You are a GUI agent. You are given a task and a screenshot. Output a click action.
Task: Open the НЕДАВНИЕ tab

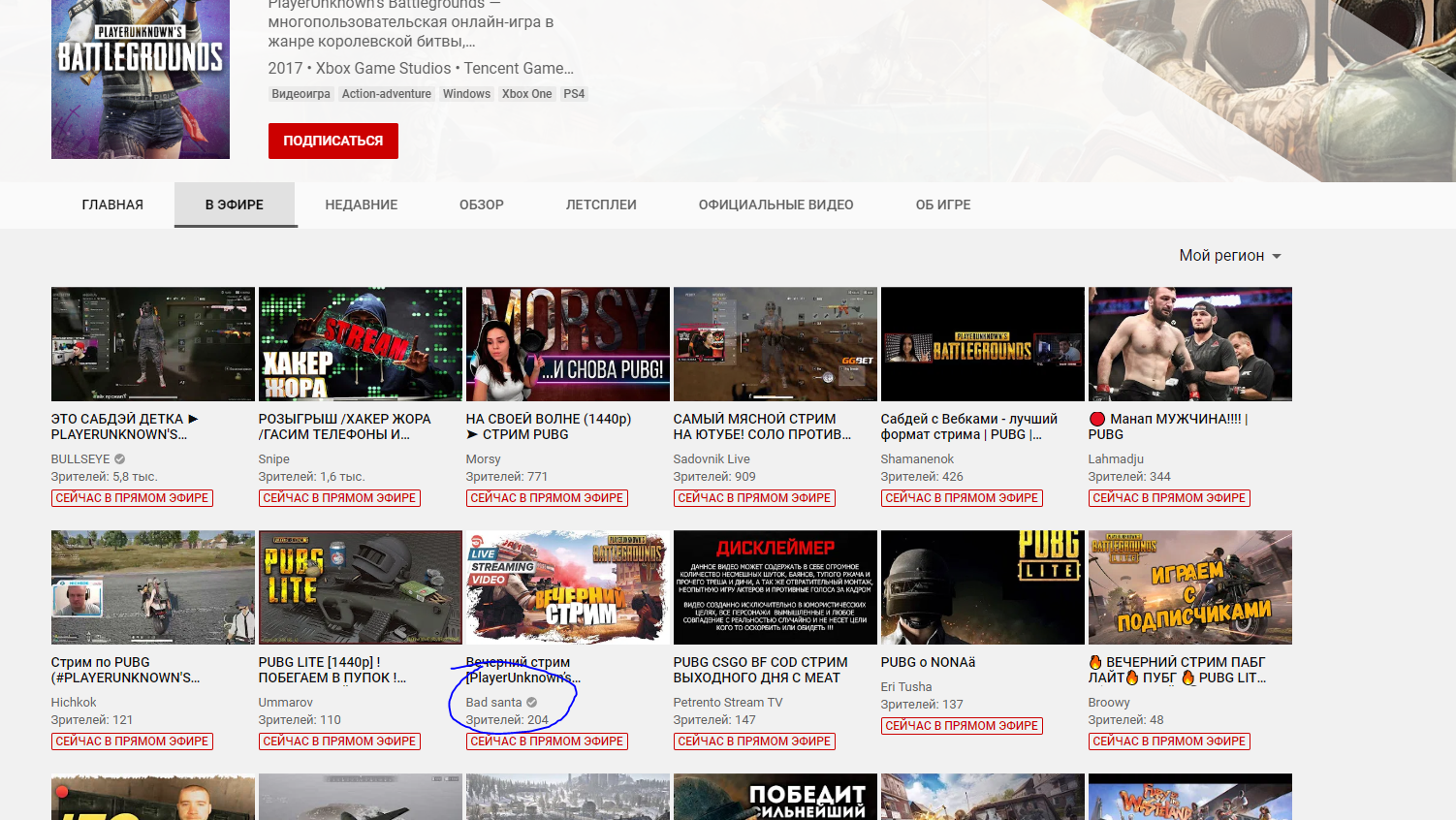click(361, 205)
